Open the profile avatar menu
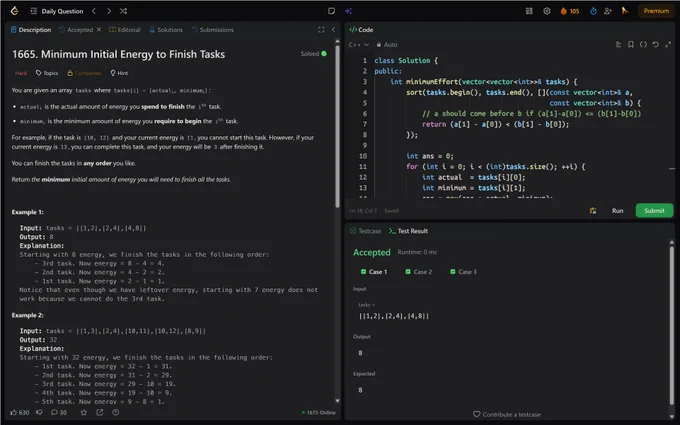This screenshot has width=680, height=425. click(625, 11)
